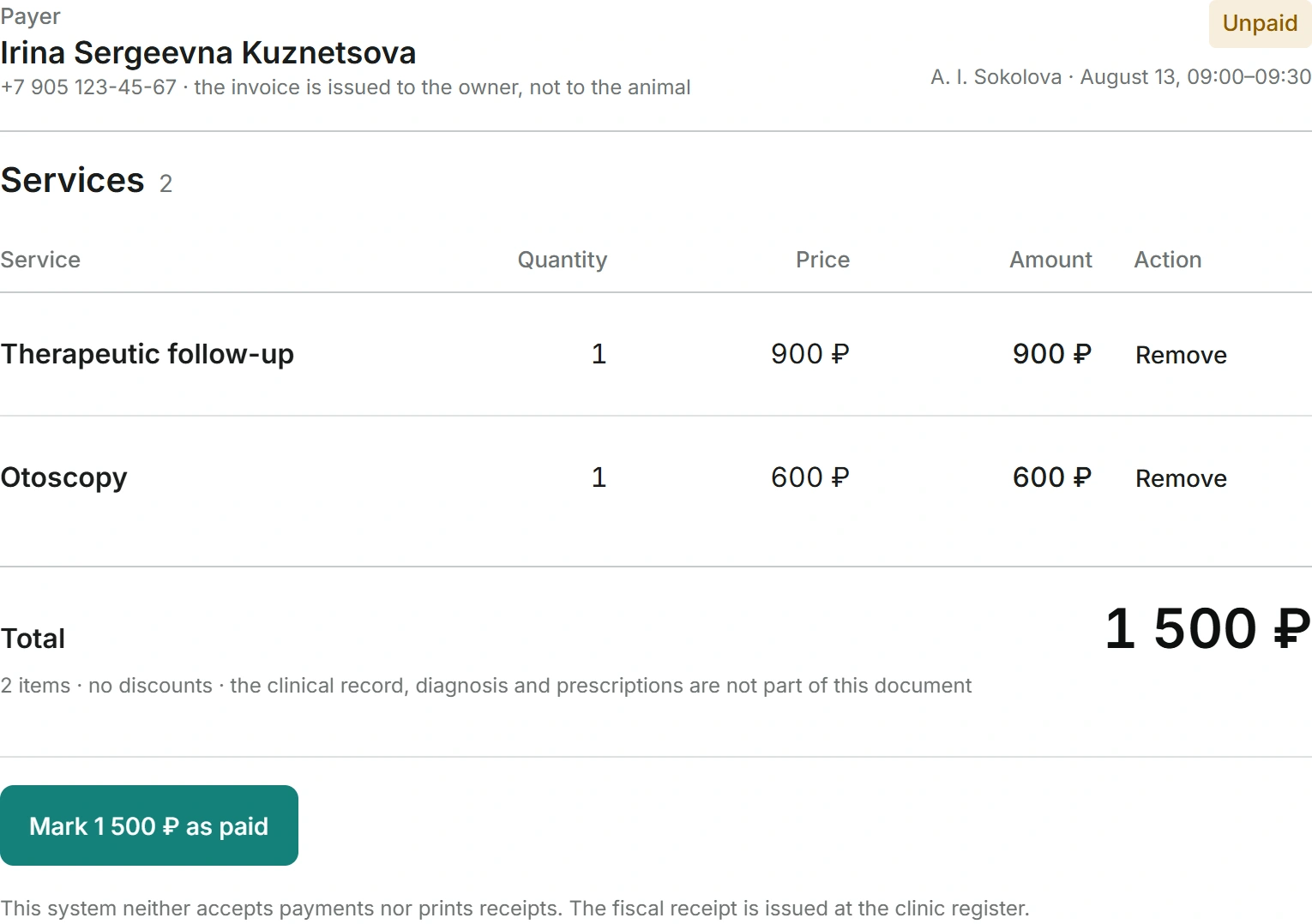
Task: Mark 1 500 ₽ as paid
Action: click(149, 825)
